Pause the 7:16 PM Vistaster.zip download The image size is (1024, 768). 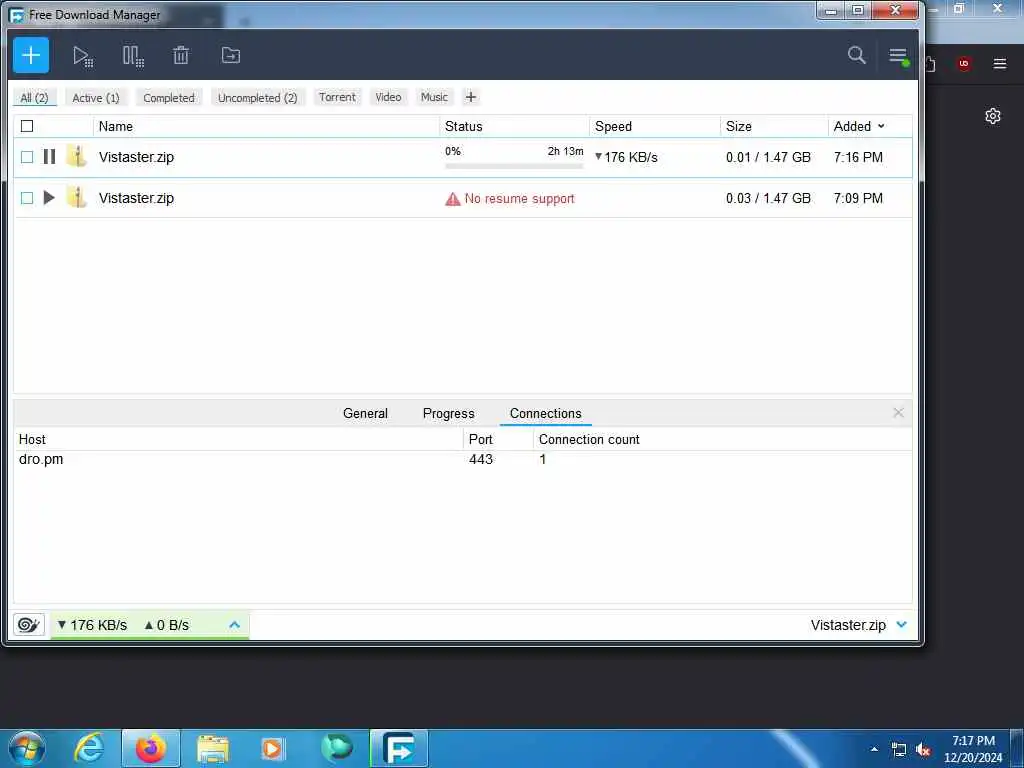click(x=49, y=157)
